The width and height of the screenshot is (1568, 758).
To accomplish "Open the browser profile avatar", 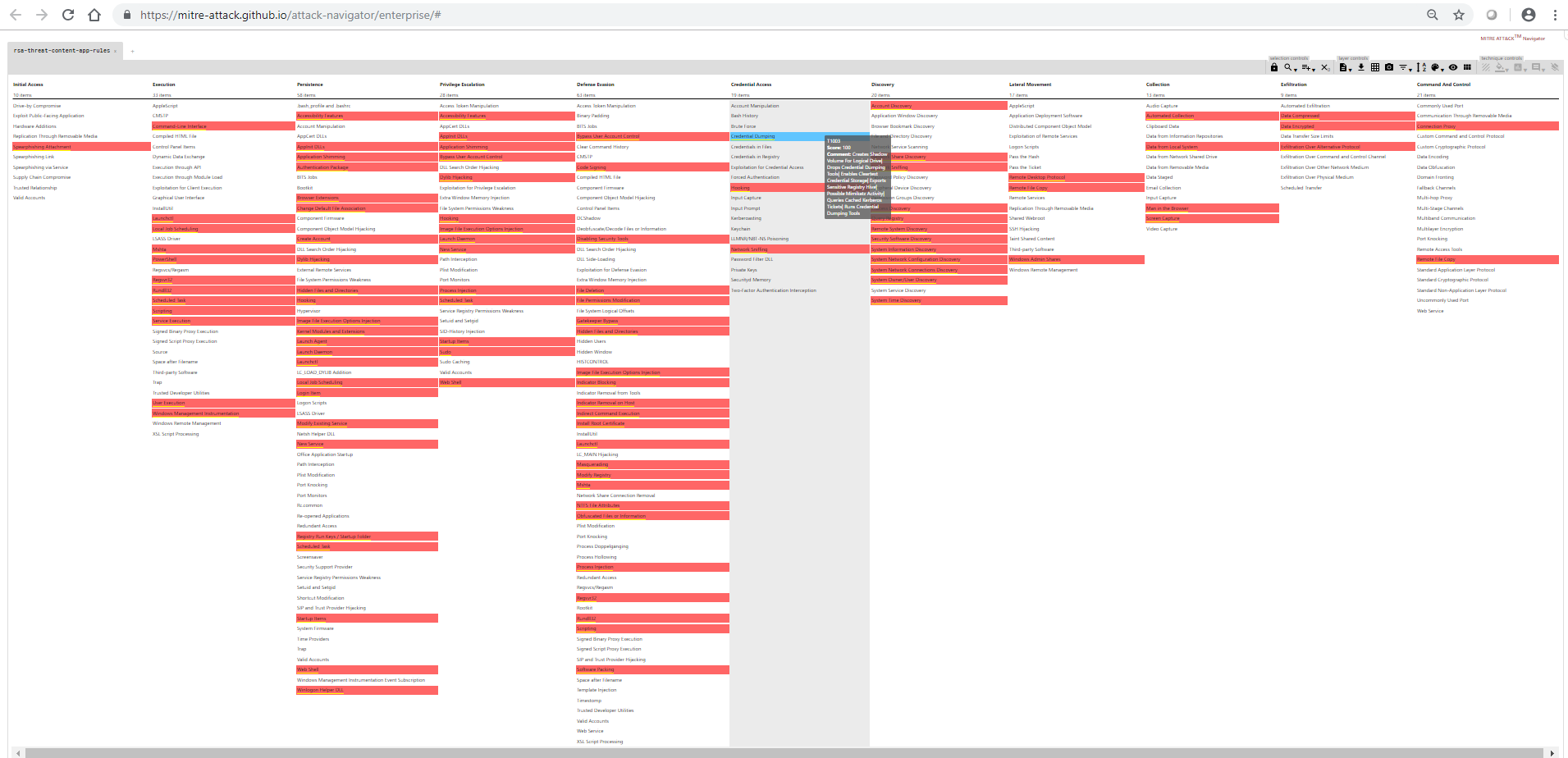I will (x=1529, y=15).
